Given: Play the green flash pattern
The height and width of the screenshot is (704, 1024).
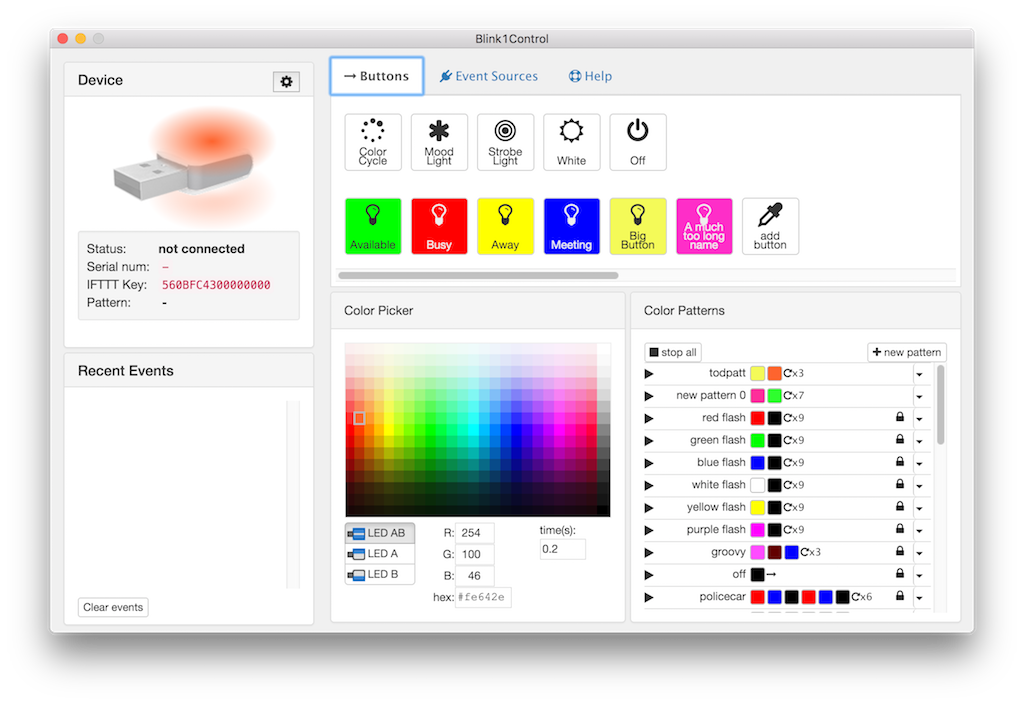Looking at the screenshot, I should [x=648, y=441].
